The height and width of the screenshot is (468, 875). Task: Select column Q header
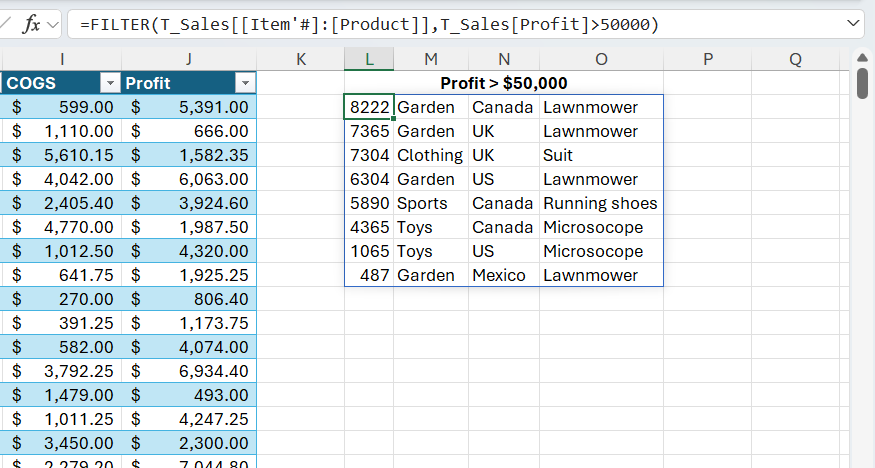coord(795,59)
